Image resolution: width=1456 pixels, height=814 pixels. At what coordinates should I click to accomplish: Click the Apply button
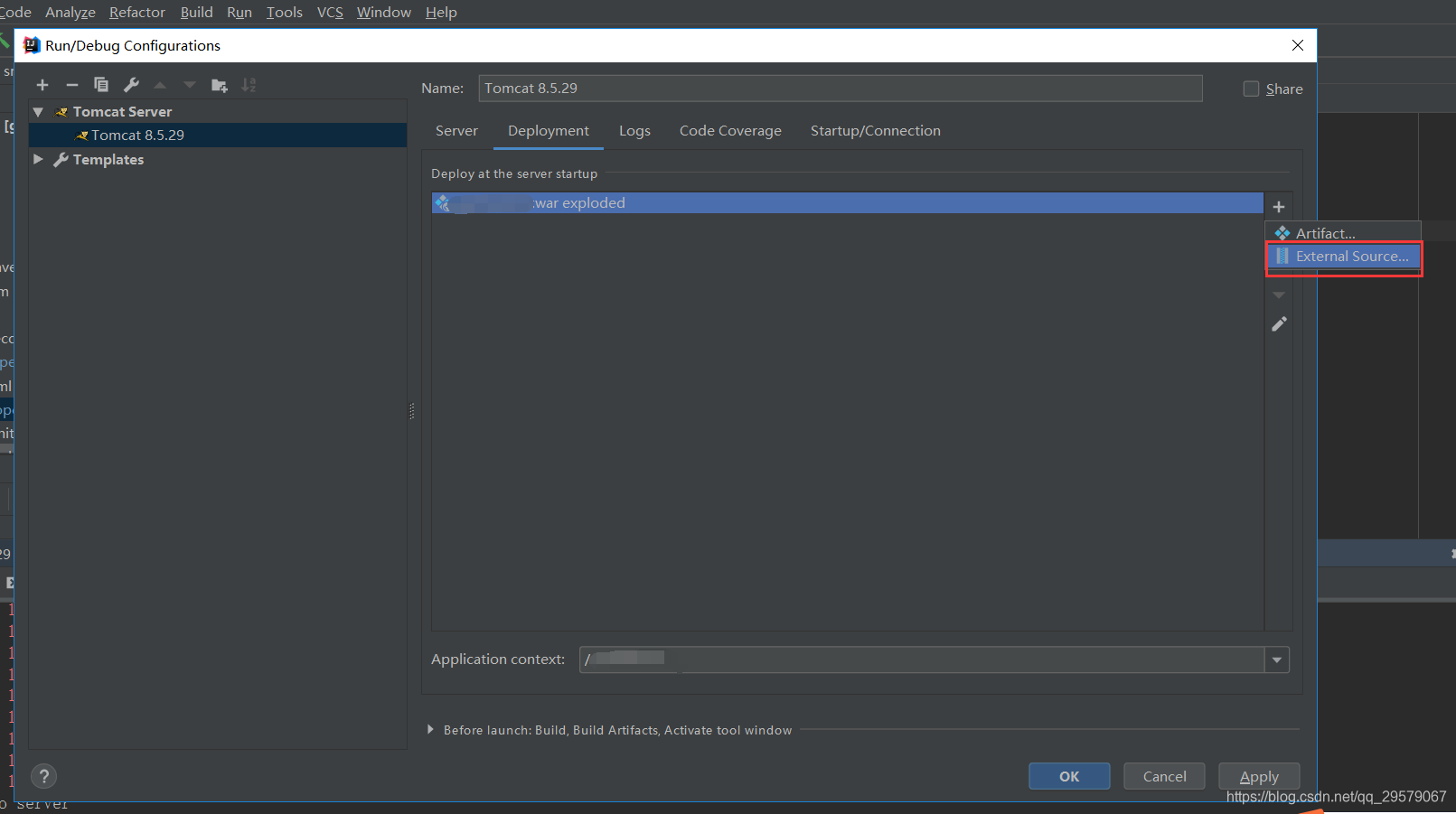[1259, 776]
